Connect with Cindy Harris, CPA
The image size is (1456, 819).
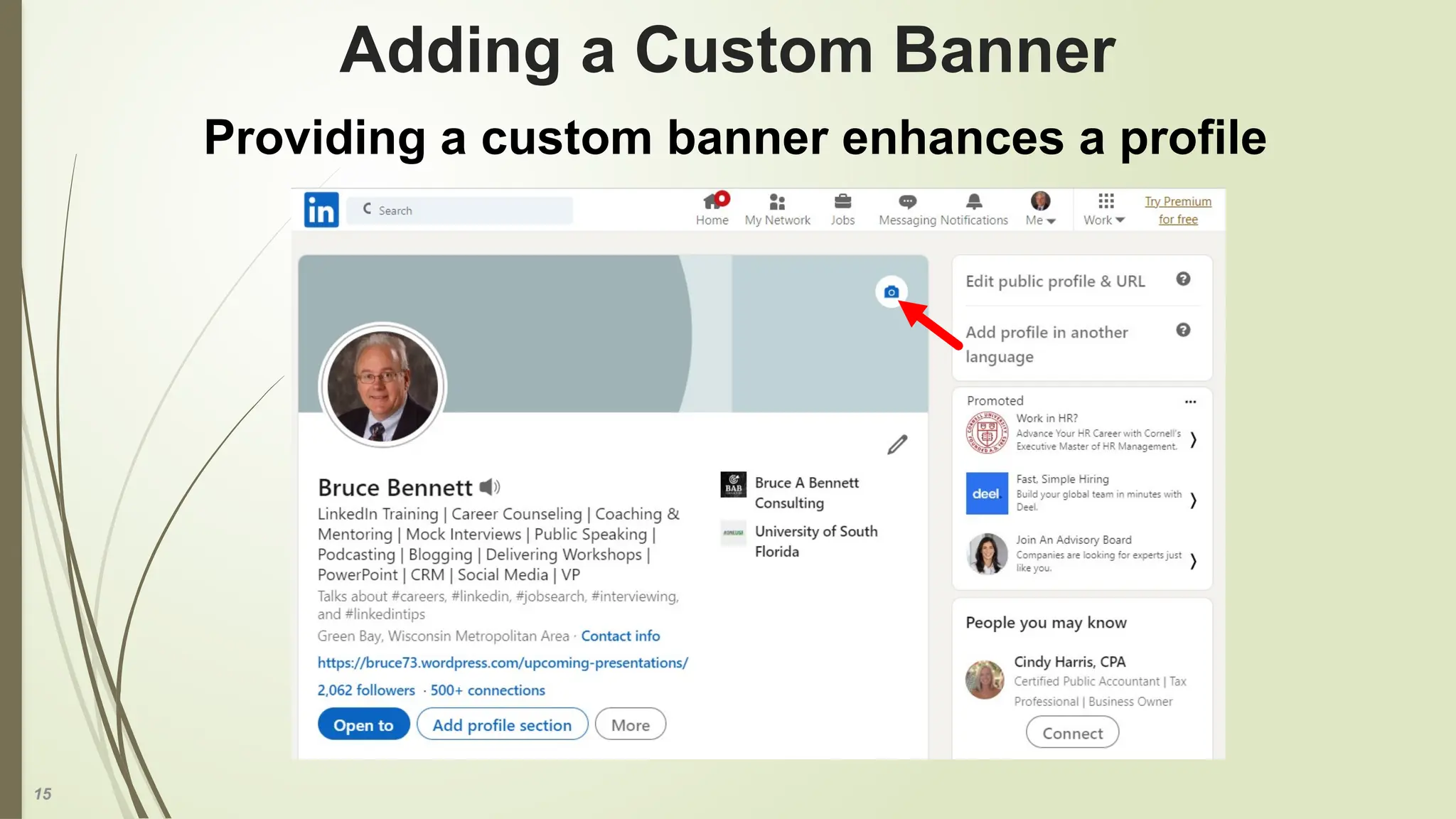point(1072,732)
